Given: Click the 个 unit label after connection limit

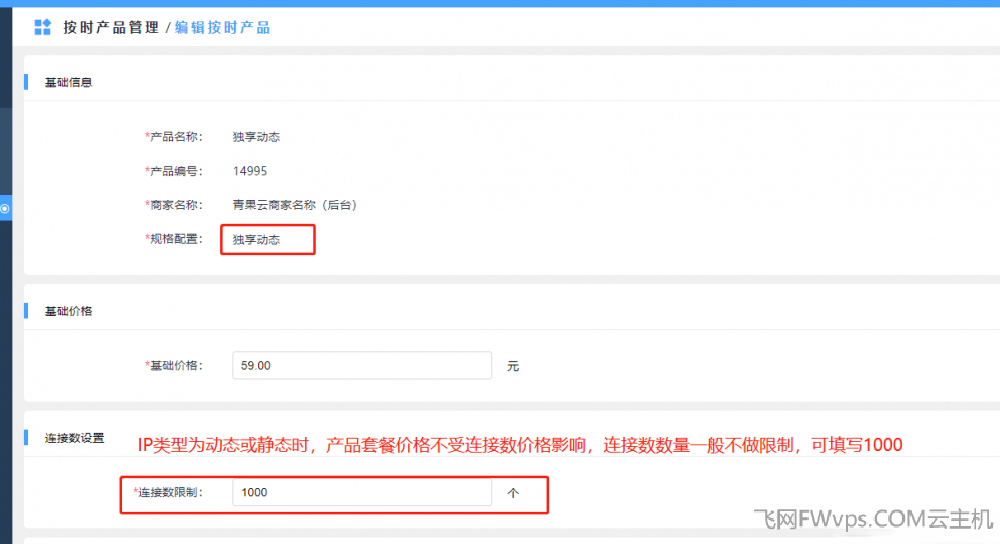Looking at the screenshot, I should (513, 493).
